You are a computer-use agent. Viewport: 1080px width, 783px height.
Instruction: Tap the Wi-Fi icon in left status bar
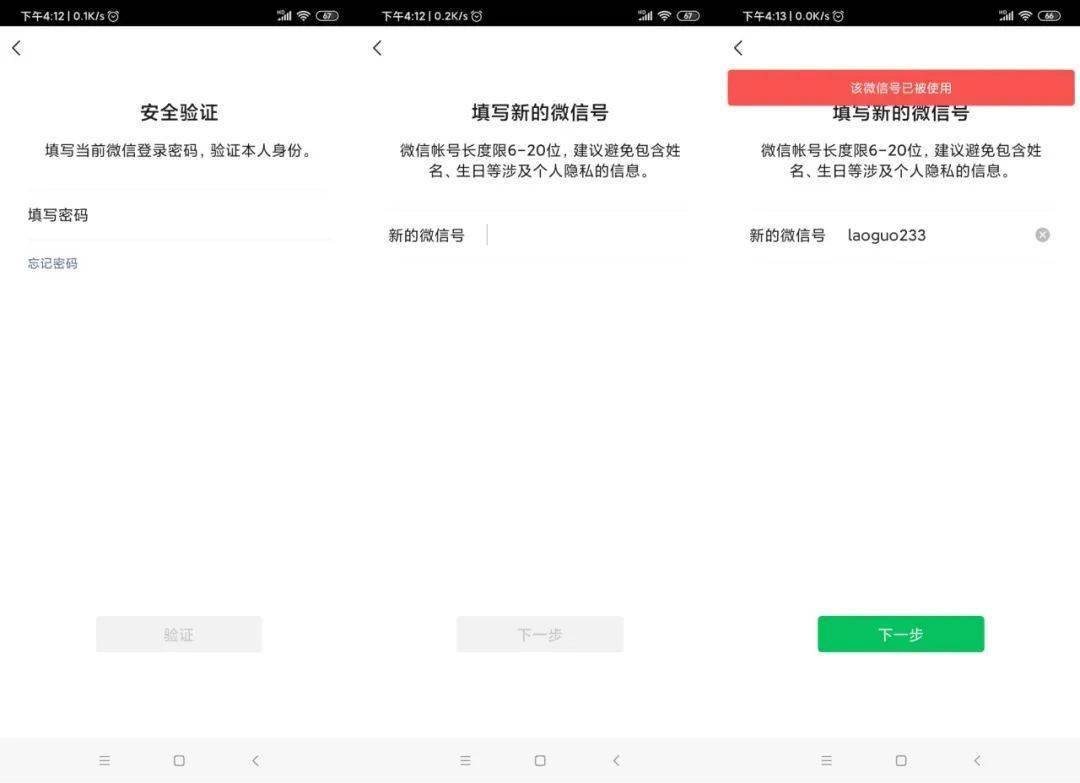click(x=303, y=16)
